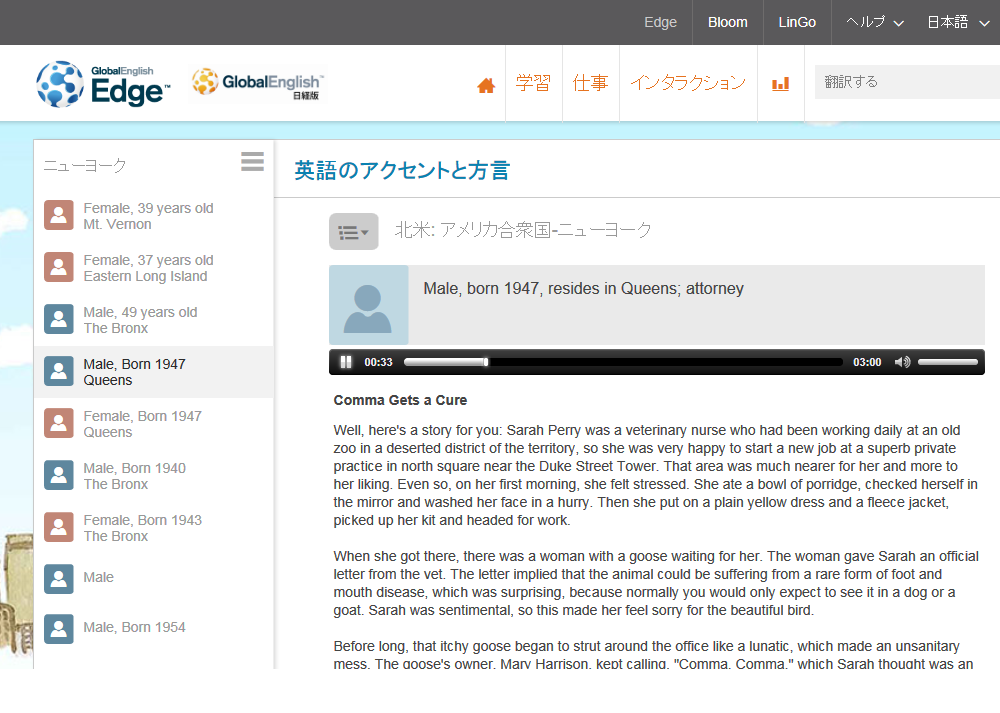The image size is (1000, 713).
Task: Click avatar icon for Female Born 1947 Queens
Action: pyautogui.click(x=59, y=423)
